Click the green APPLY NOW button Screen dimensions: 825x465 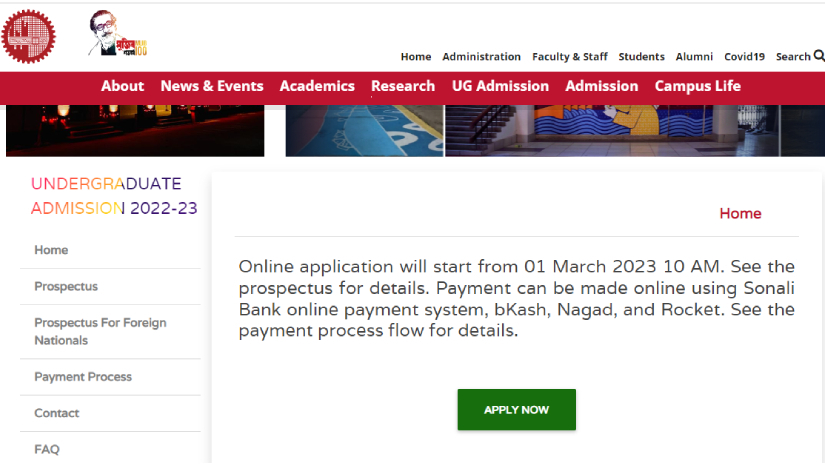517,410
